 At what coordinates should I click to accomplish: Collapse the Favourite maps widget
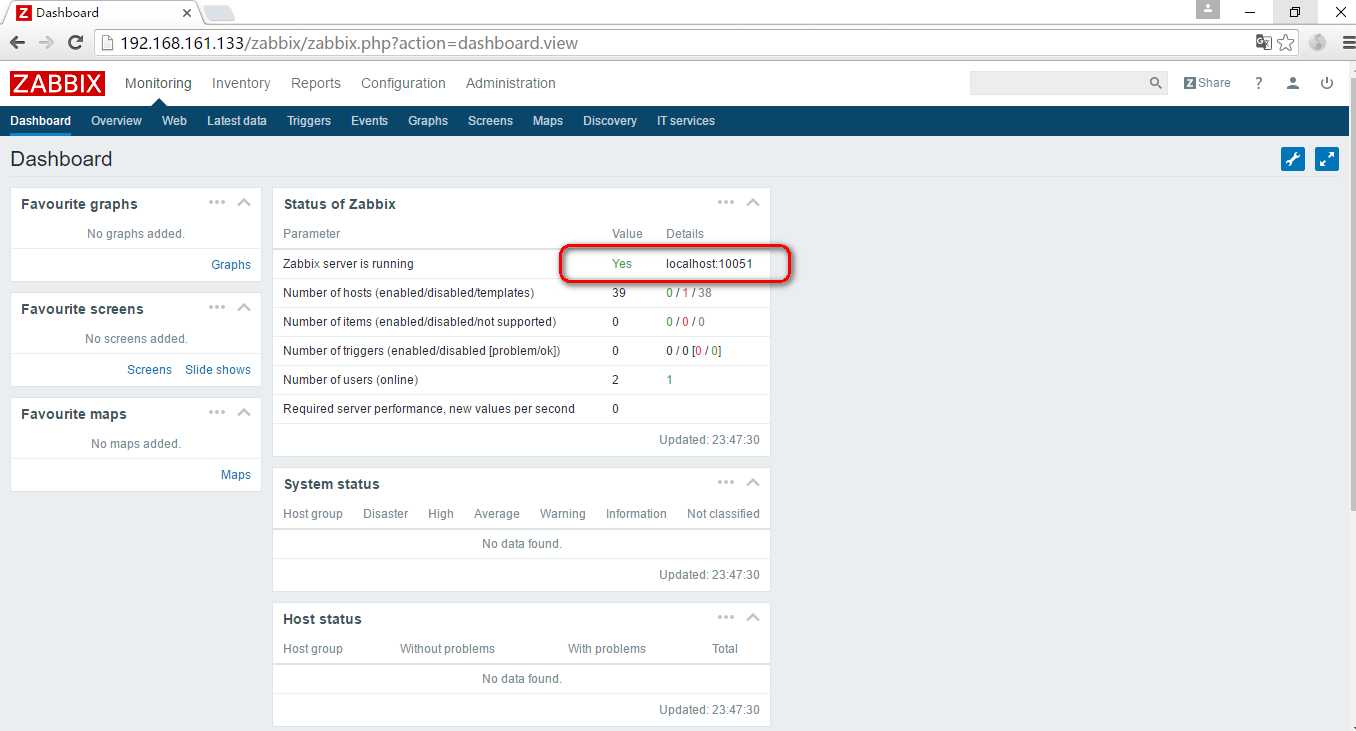click(244, 413)
